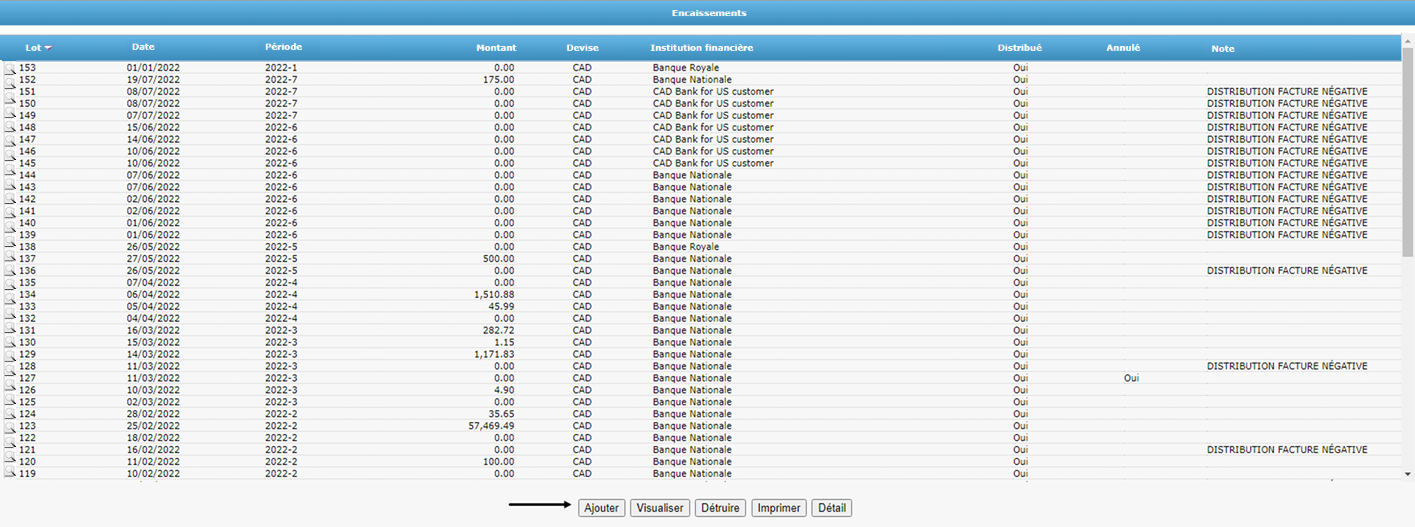Screen dimensions: 1415x527
Task: Click the Détruire button
Action: coord(720,508)
